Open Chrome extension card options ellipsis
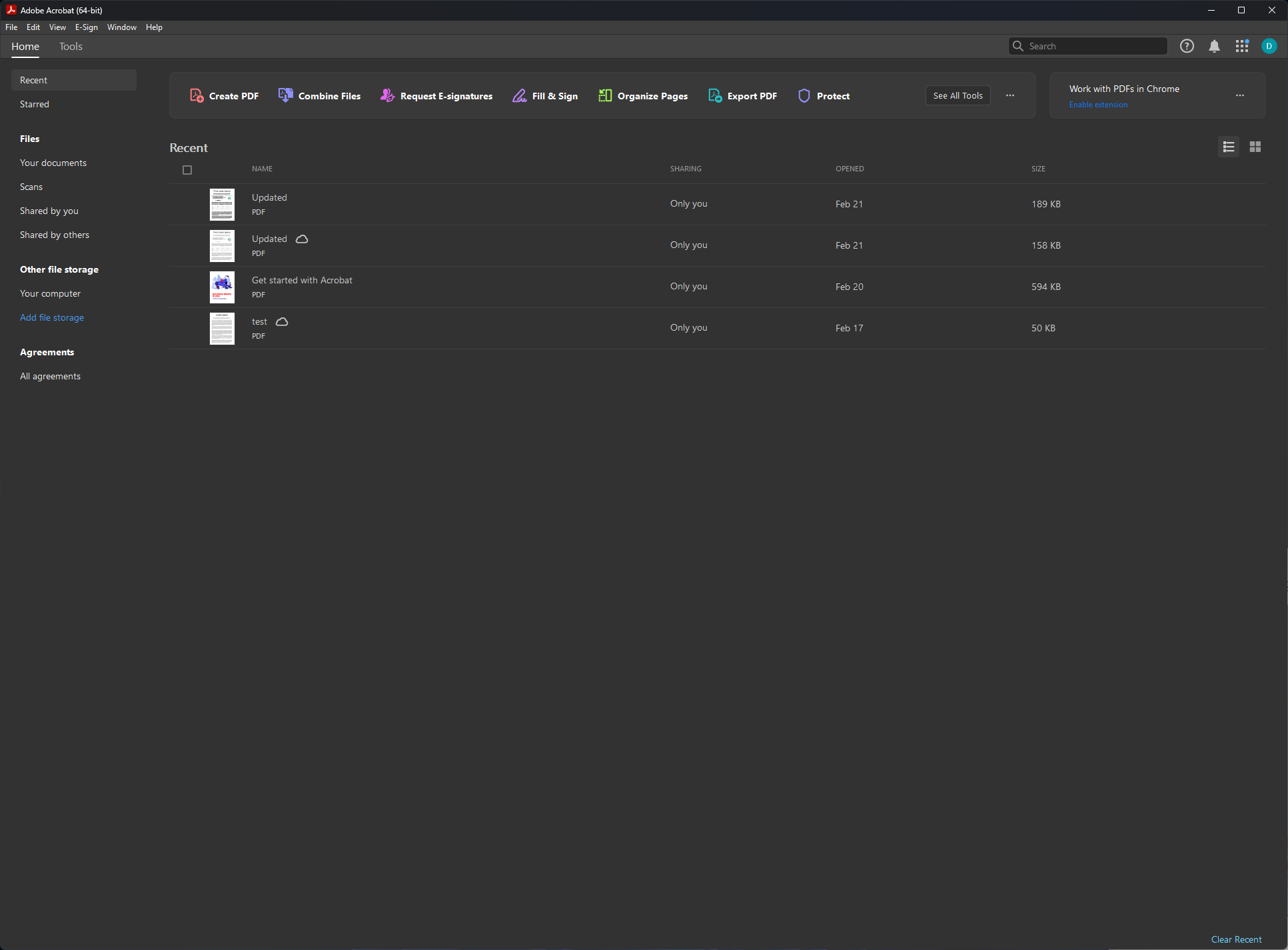Screen dimensions: 1288x950 coord(1240,95)
